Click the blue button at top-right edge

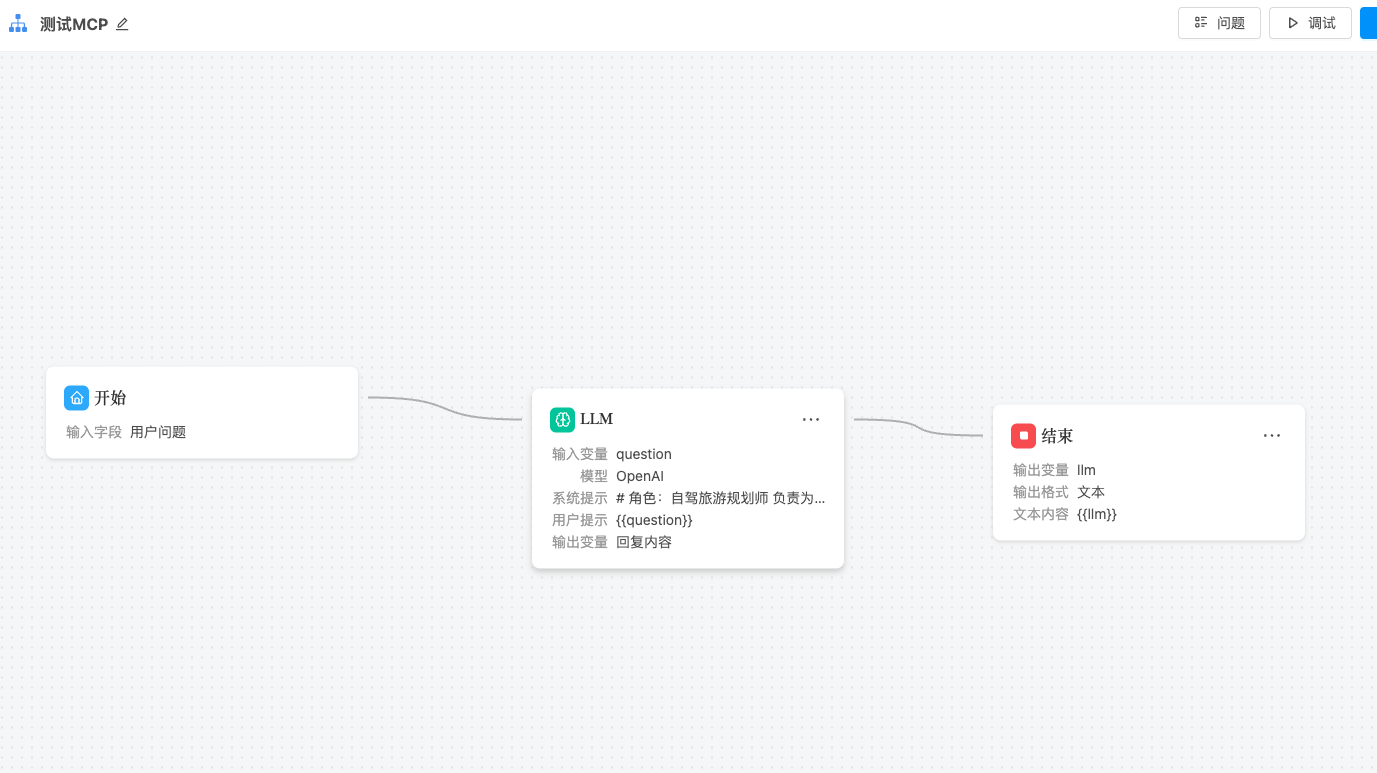click(1368, 23)
